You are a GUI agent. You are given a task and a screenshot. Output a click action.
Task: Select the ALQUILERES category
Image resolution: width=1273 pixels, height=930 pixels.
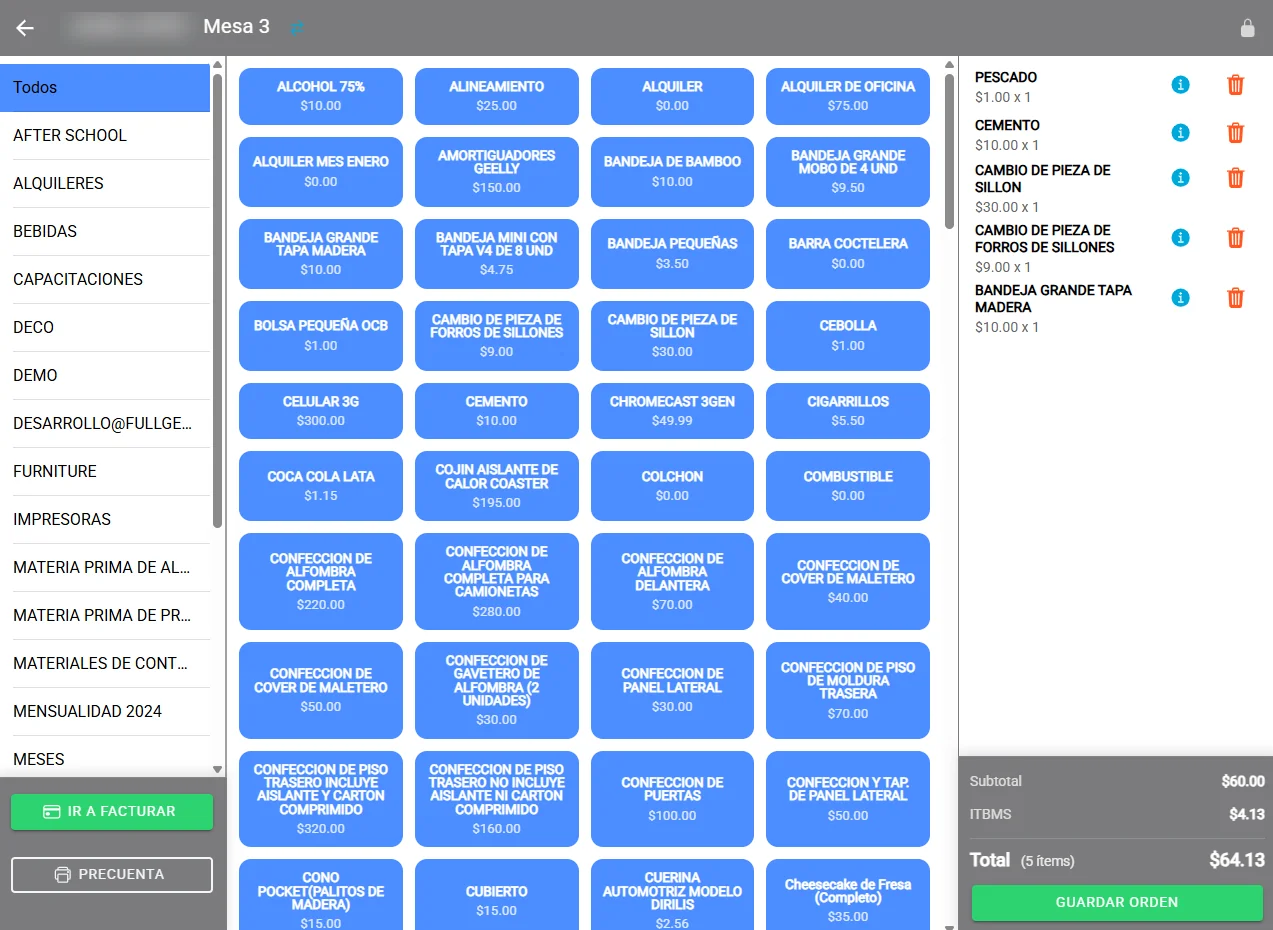pyautogui.click(x=105, y=183)
